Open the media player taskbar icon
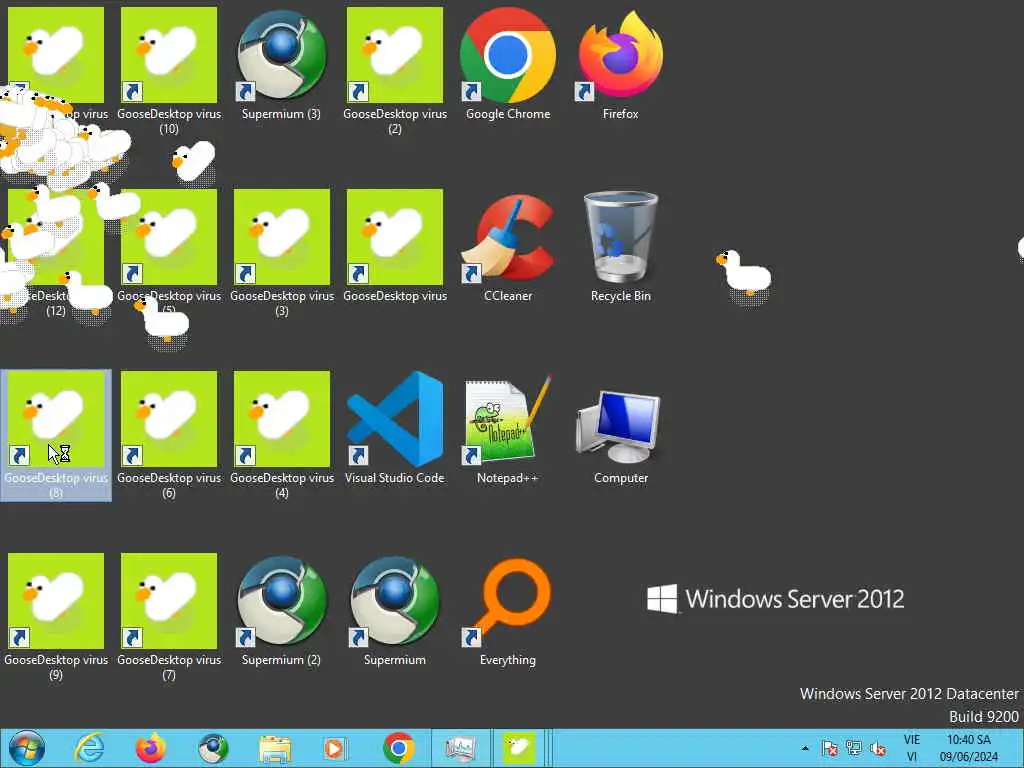The height and width of the screenshot is (768, 1024). [336, 748]
